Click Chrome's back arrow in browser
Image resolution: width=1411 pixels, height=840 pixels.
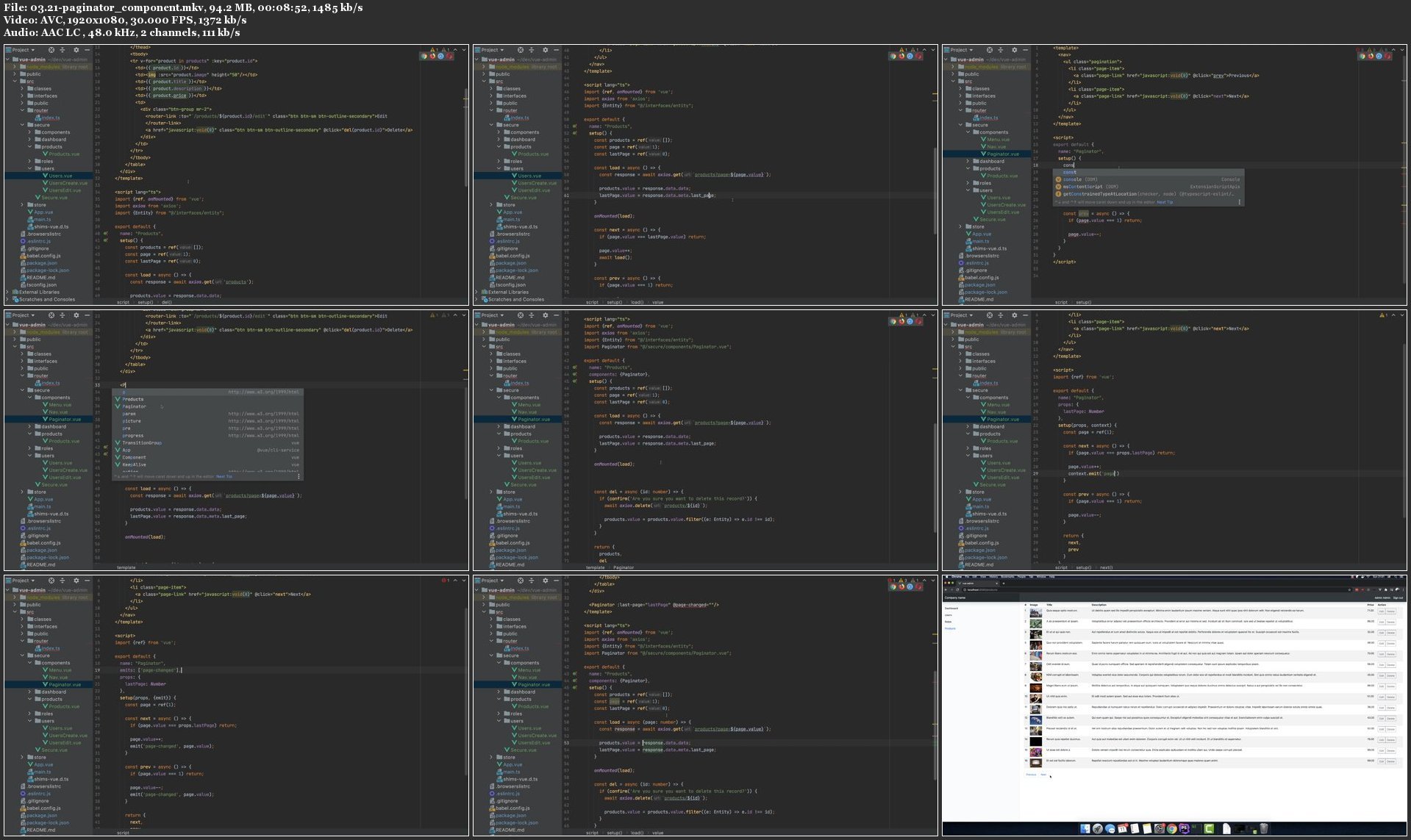pos(946,589)
